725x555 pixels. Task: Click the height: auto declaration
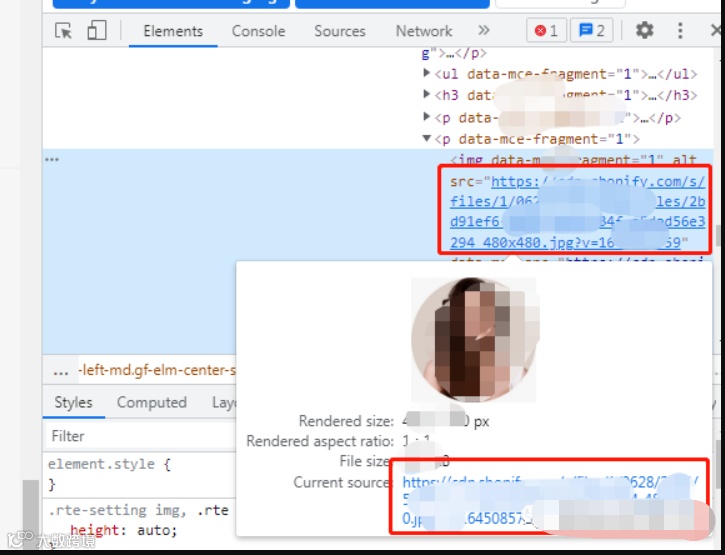pos(123,530)
